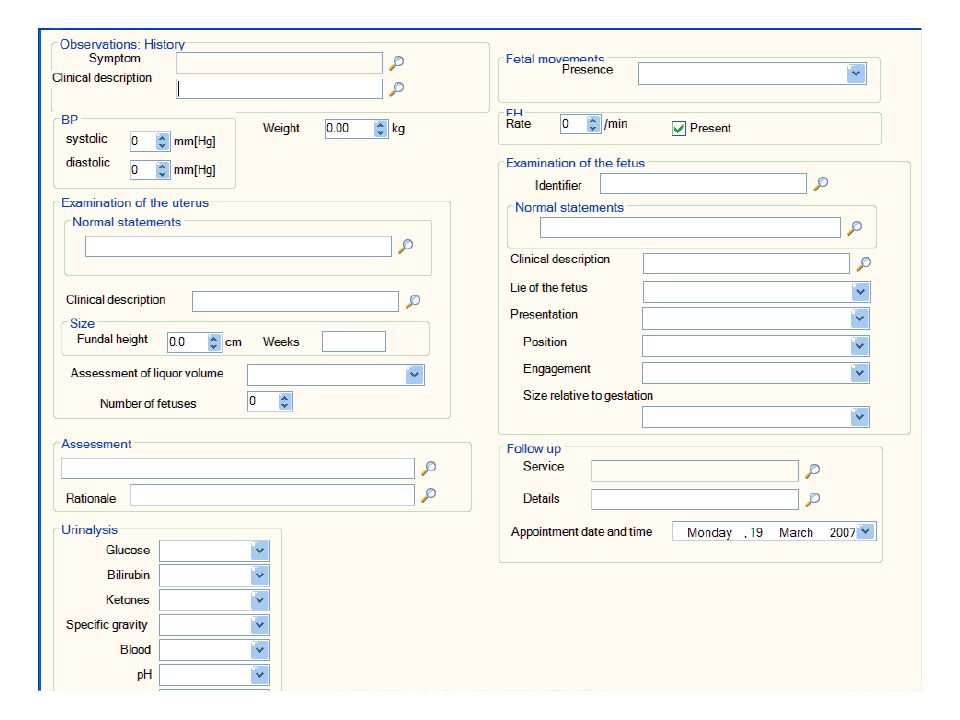Open lookup for History Clinical description
This screenshot has height=720, width=960.
click(x=397, y=89)
